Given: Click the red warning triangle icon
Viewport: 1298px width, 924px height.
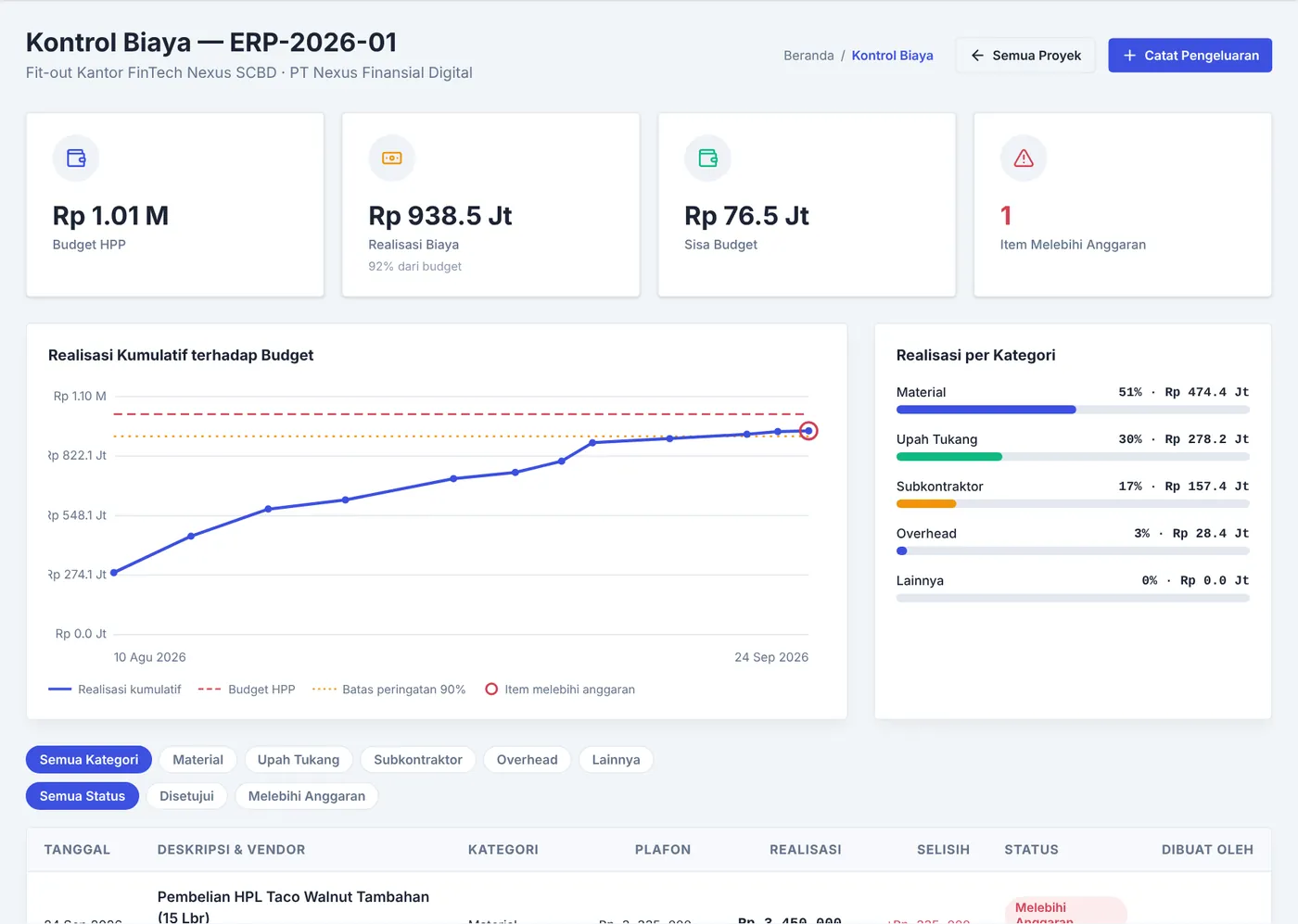Looking at the screenshot, I should [1024, 158].
